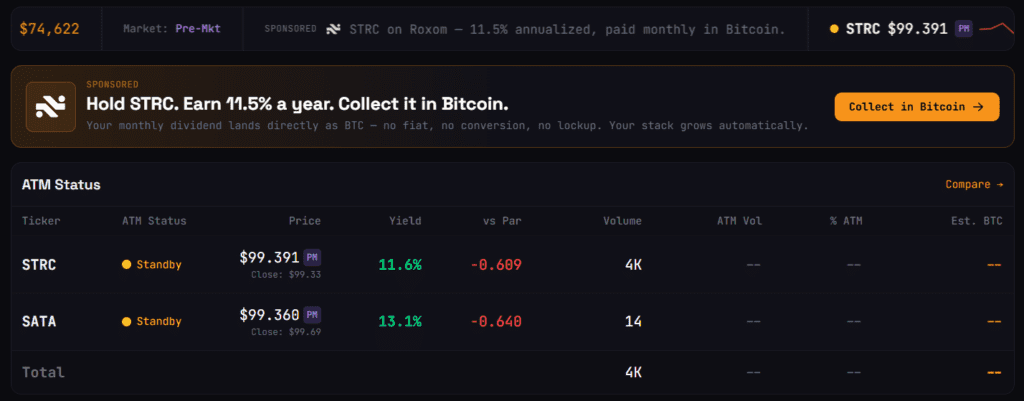Open the STRC ticker row
Screen dimensions: 1024x401
pyautogui.click(x=39, y=265)
